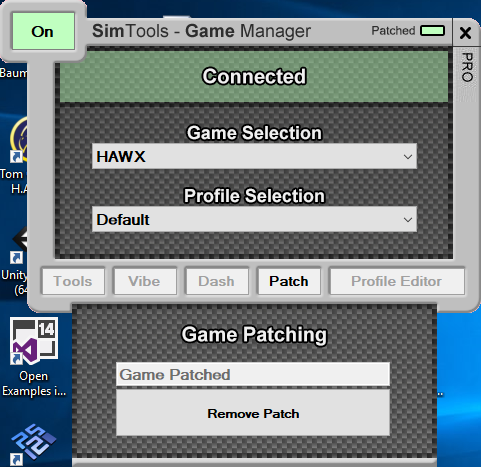Screen dimensions: 481x467
Task: Click the Connected status banner
Action: coord(254,76)
